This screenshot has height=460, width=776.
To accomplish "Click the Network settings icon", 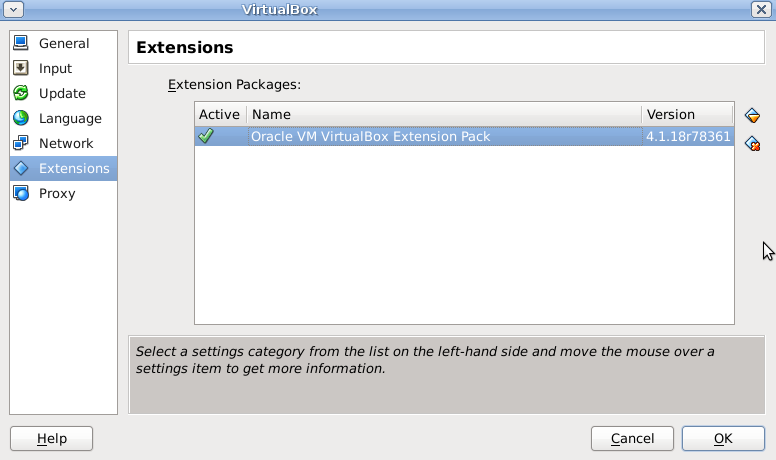I will tap(21, 143).
